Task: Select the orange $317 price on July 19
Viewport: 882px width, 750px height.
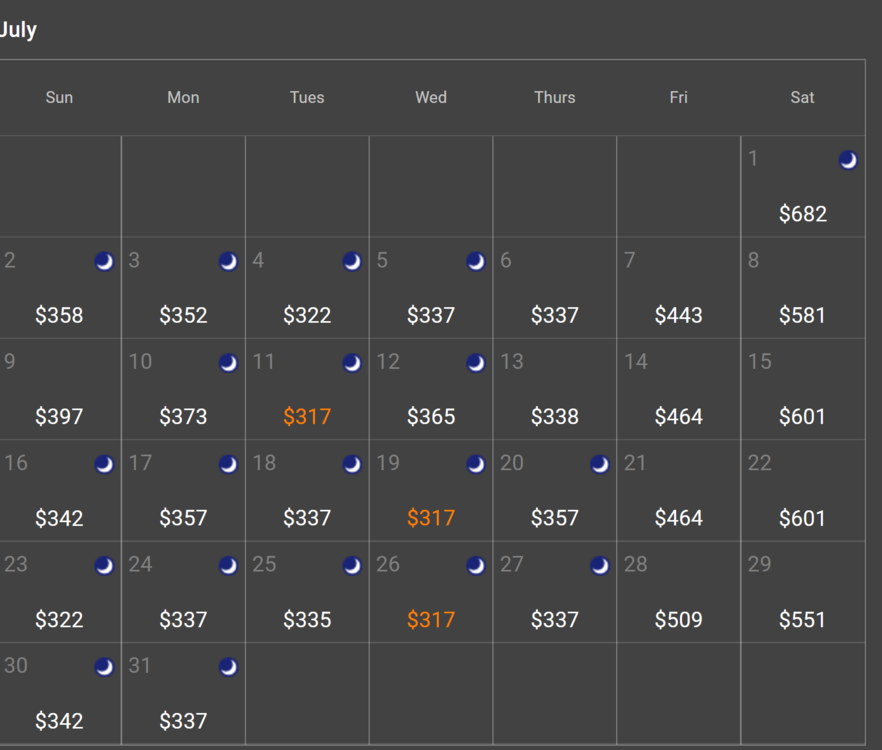Action: coord(431,518)
